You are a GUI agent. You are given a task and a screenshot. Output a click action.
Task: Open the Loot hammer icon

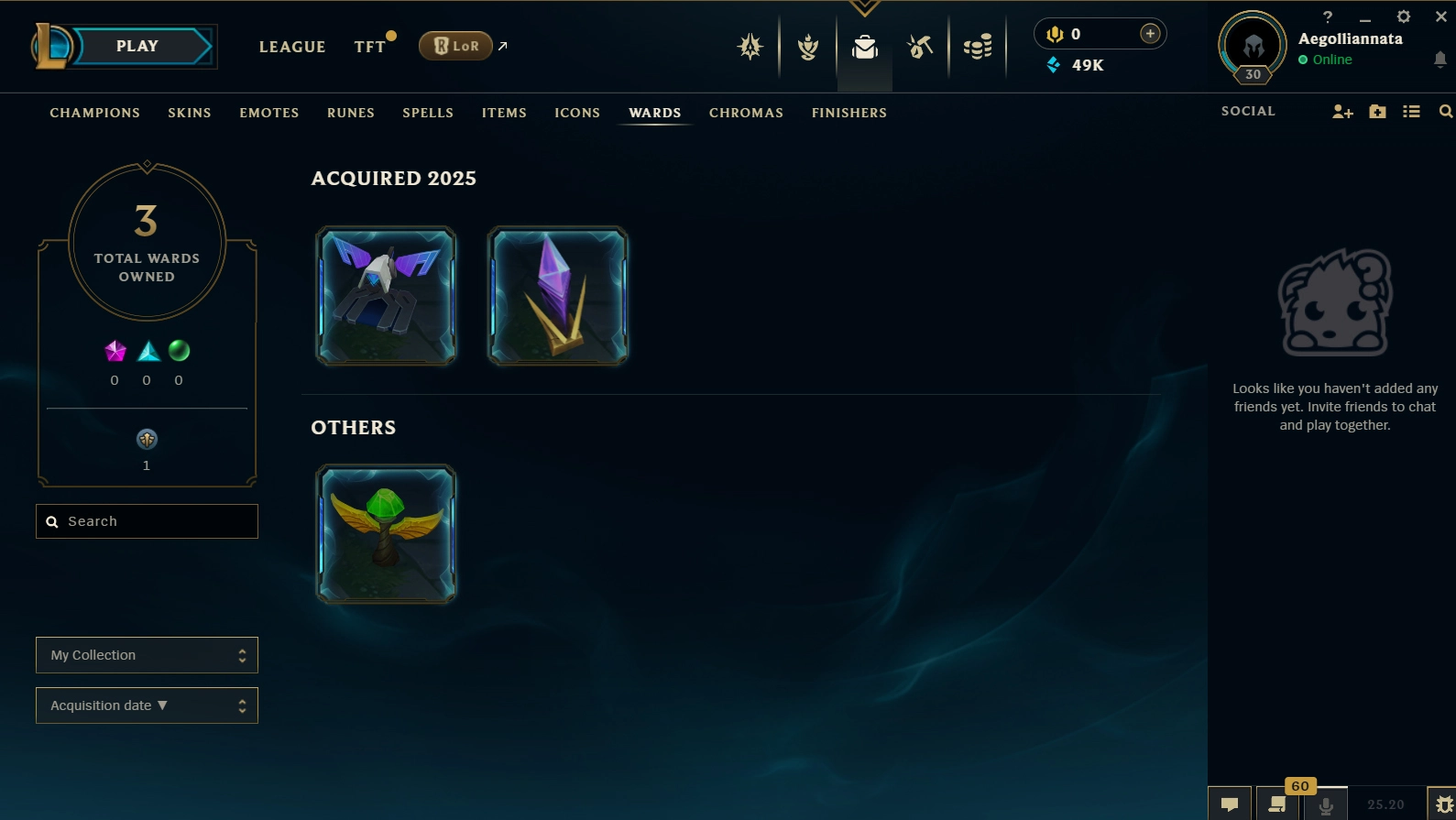tap(920, 47)
